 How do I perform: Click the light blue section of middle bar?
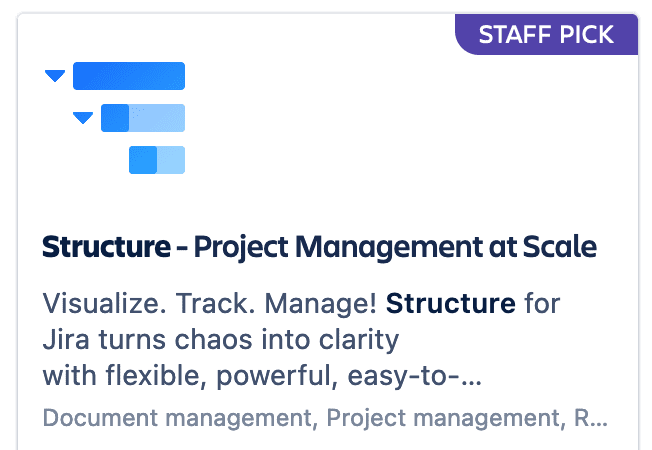[x=157, y=118]
